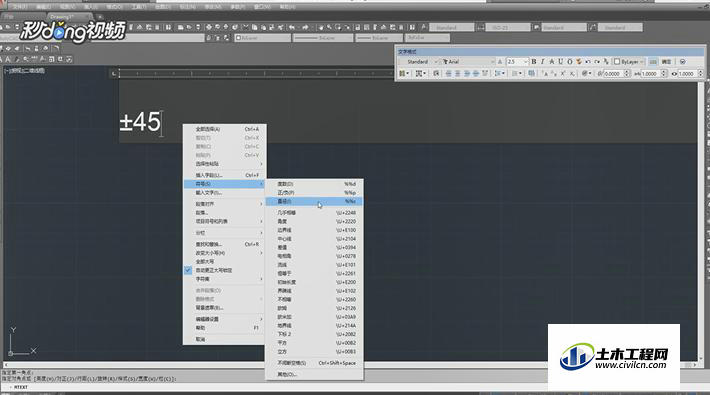710x395 pixels.
Task: Choose 直径(I) %%c from the symbol submenu
Action: pyautogui.click(x=314, y=201)
